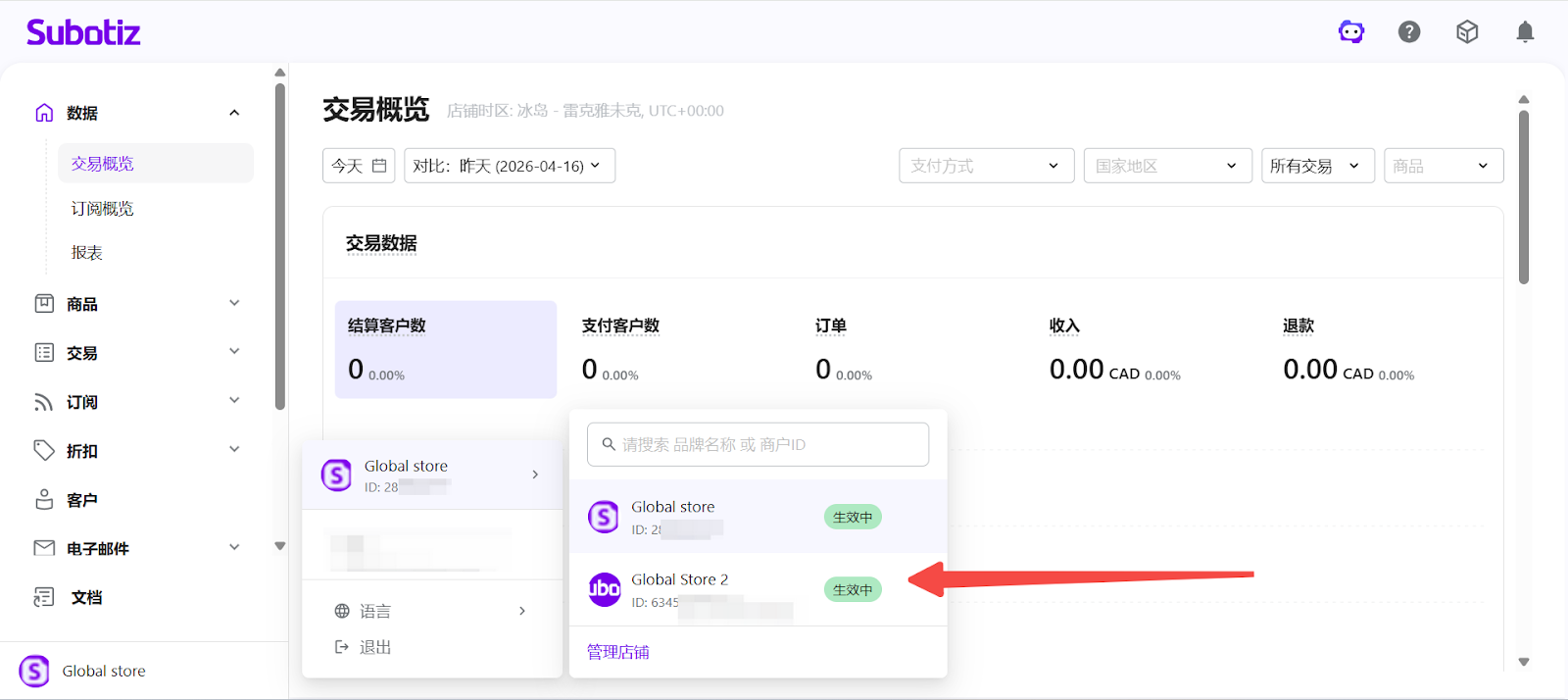Click the 文档 document icon in sidebar
The image size is (1568, 700).
pos(44,597)
